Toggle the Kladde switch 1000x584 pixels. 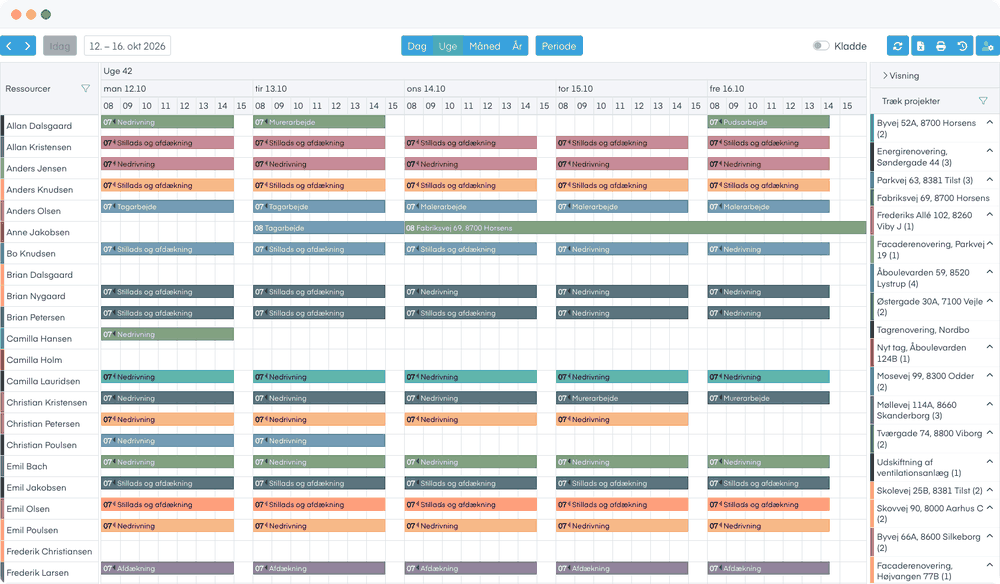(821, 46)
